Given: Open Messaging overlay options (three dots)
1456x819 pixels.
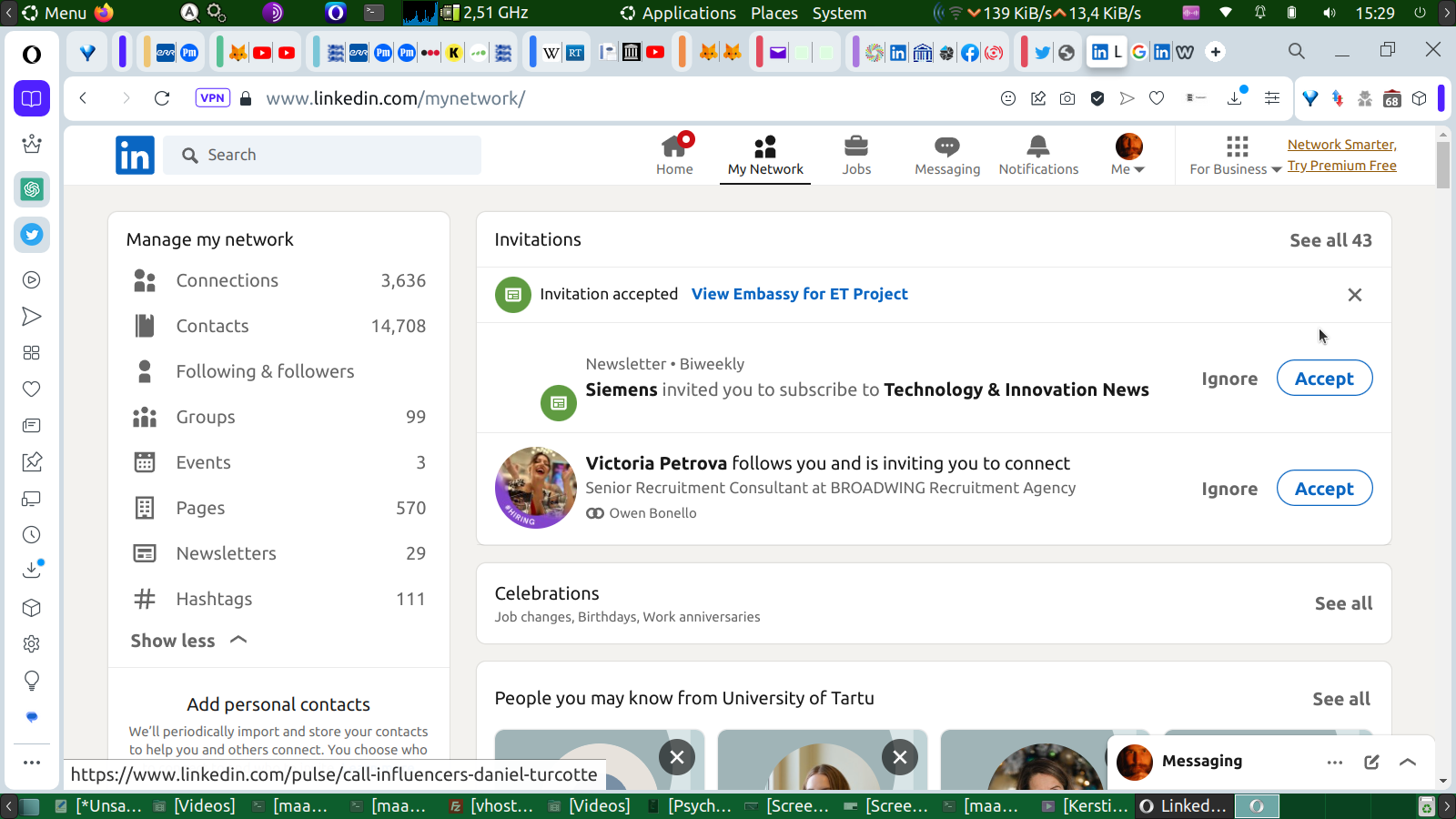Looking at the screenshot, I should (1335, 763).
